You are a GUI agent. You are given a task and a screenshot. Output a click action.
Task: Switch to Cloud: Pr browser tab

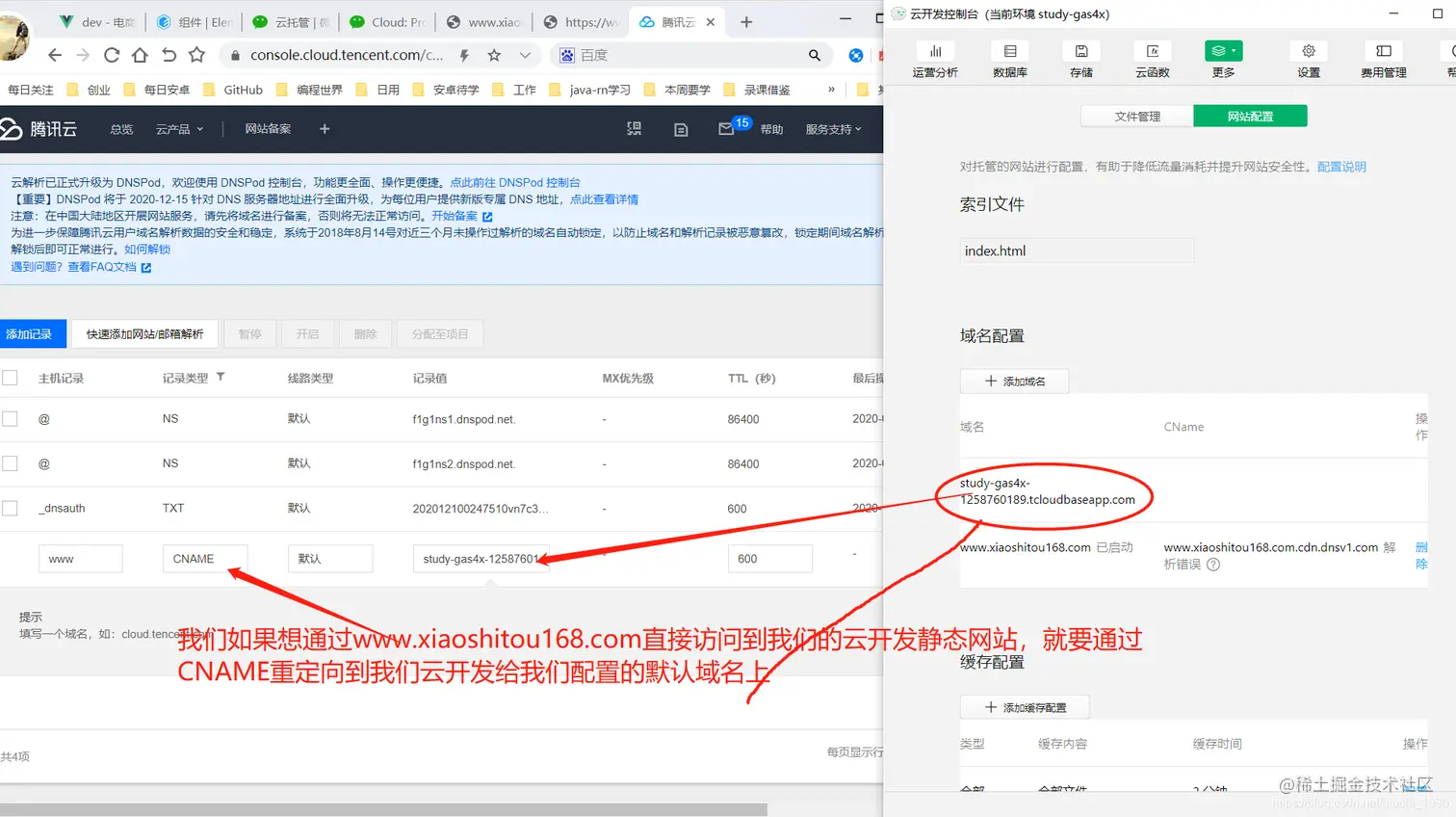click(387, 22)
